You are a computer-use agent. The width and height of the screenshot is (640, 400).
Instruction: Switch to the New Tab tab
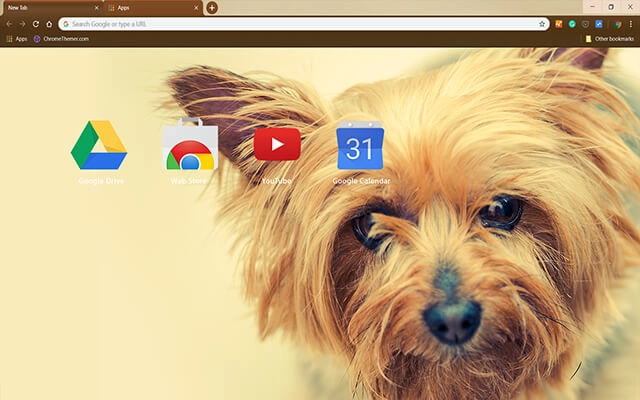[x=51, y=8]
